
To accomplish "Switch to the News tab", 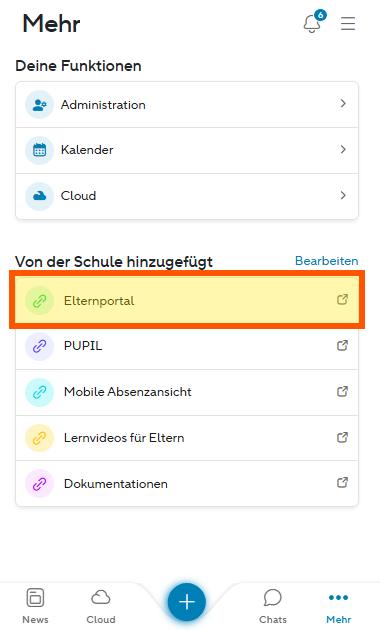I will [x=35, y=606].
